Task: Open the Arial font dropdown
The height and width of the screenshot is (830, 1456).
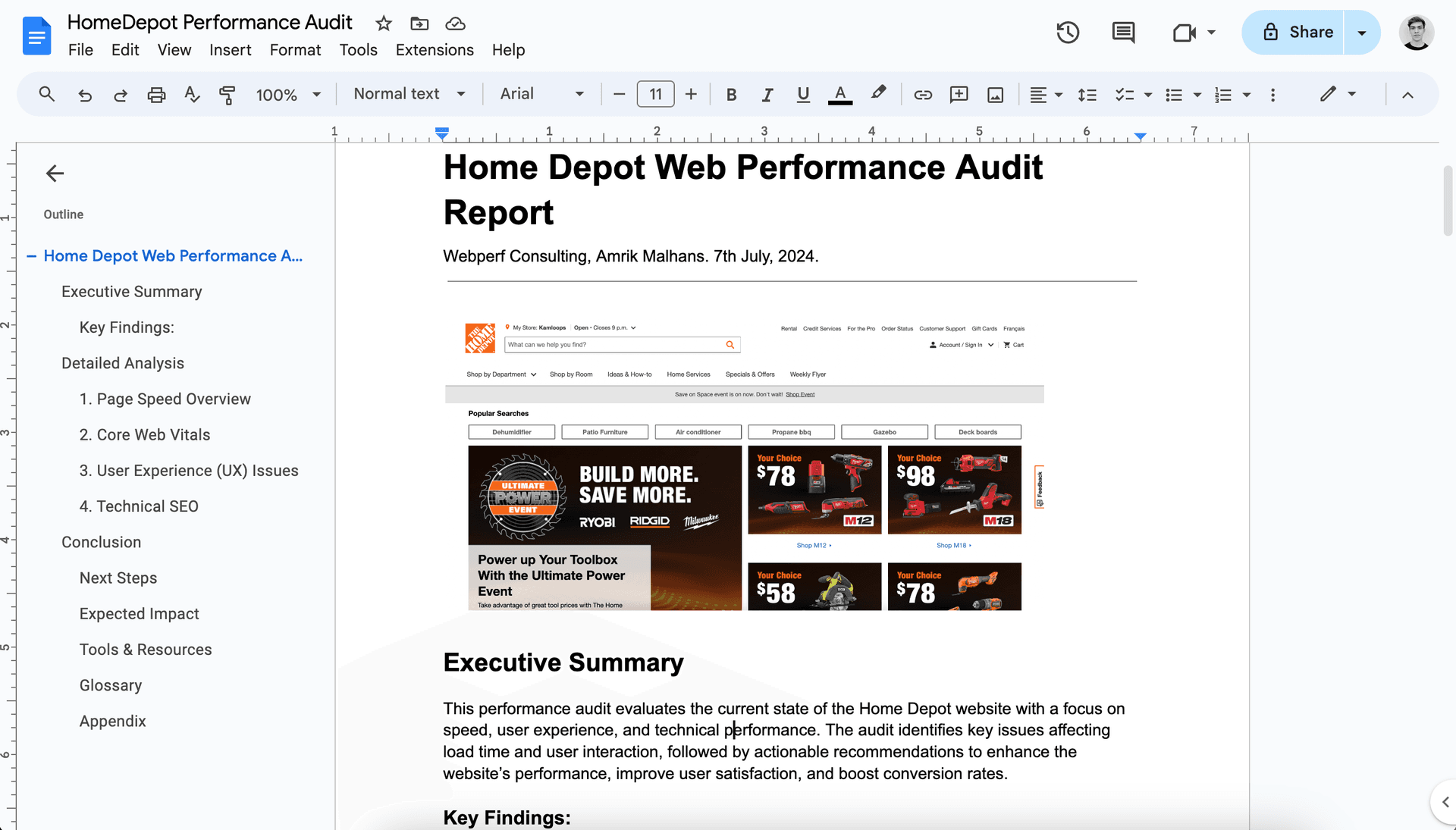Action: [x=541, y=94]
